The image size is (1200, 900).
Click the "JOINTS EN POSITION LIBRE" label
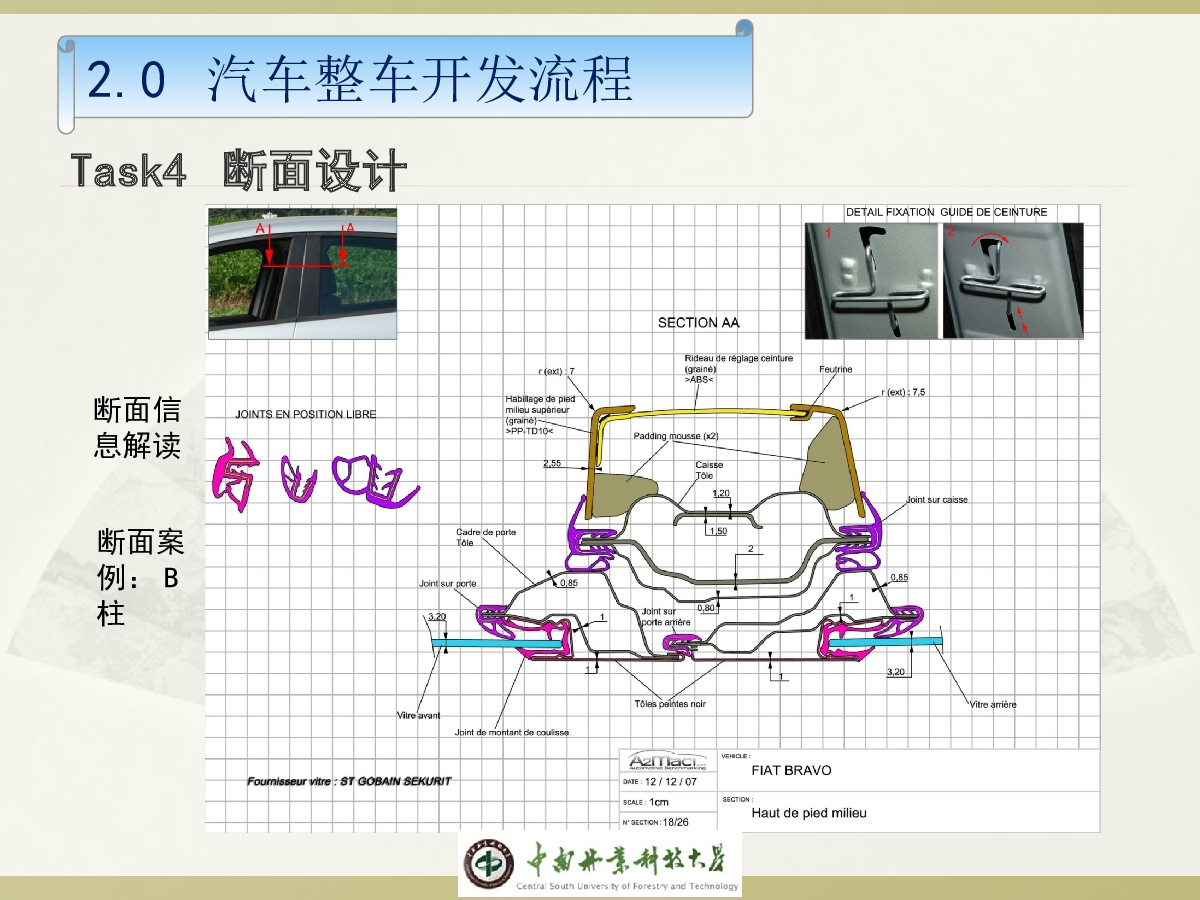click(306, 414)
